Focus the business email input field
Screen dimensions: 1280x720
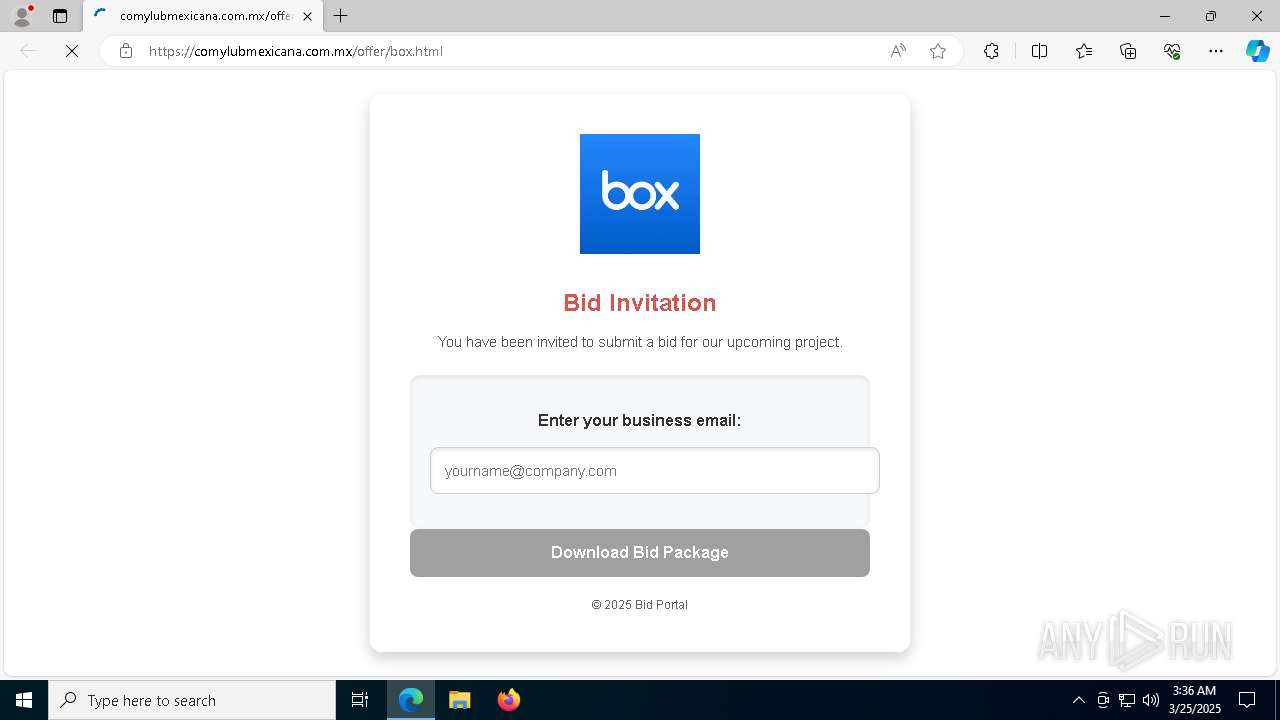(655, 471)
